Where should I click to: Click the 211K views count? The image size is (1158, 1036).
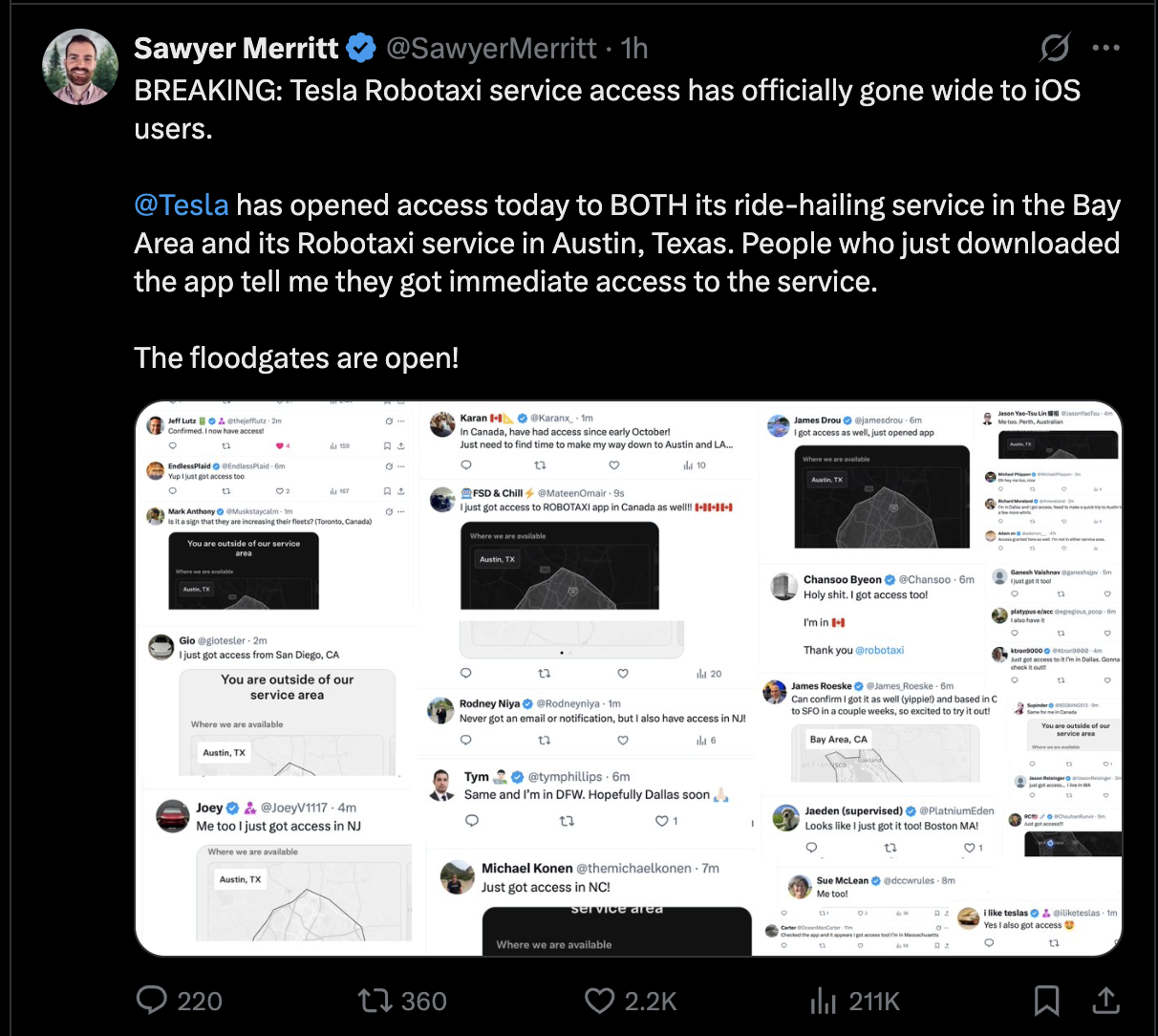874,1001
